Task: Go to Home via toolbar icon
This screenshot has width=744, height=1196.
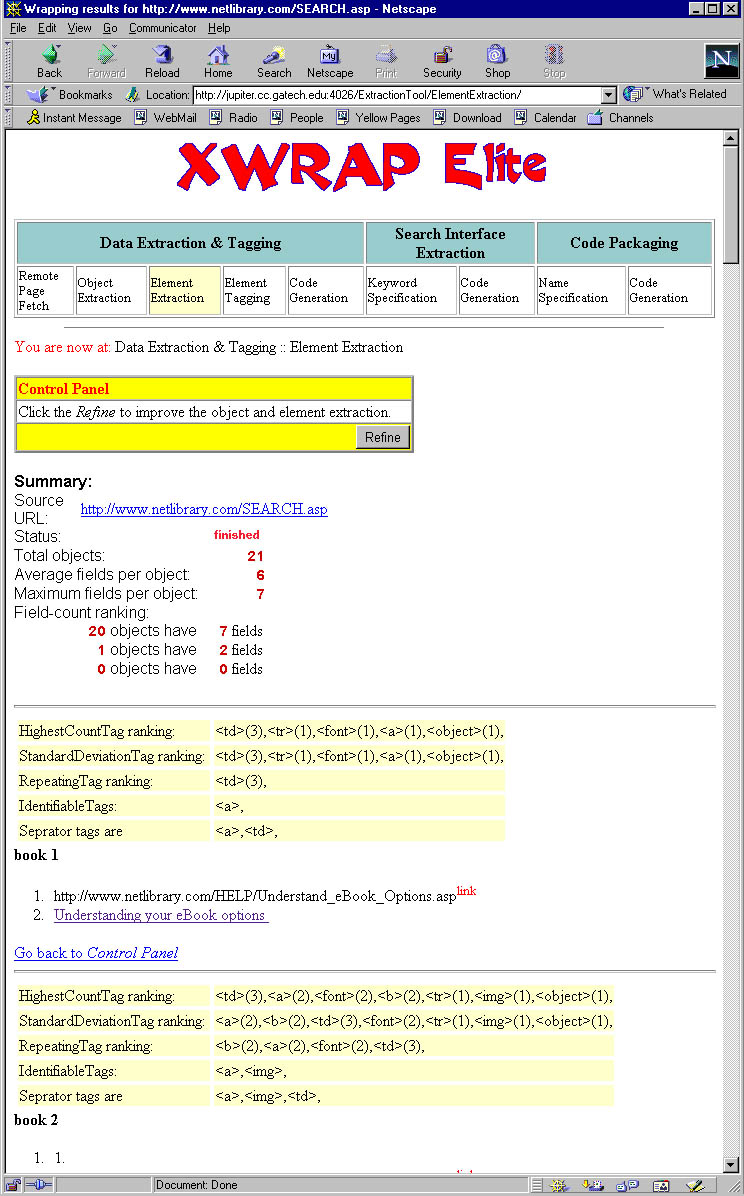Action: point(218,57)
